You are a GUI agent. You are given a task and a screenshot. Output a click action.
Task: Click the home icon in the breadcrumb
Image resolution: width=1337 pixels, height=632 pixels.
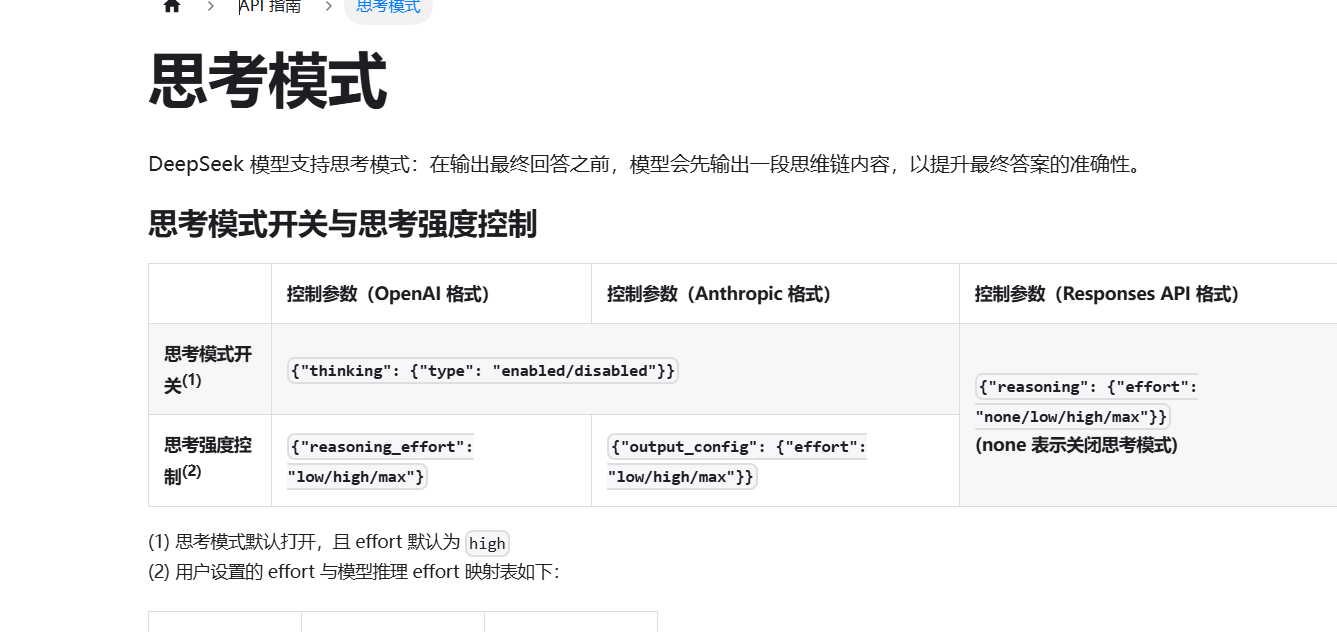tap(171, 6)
